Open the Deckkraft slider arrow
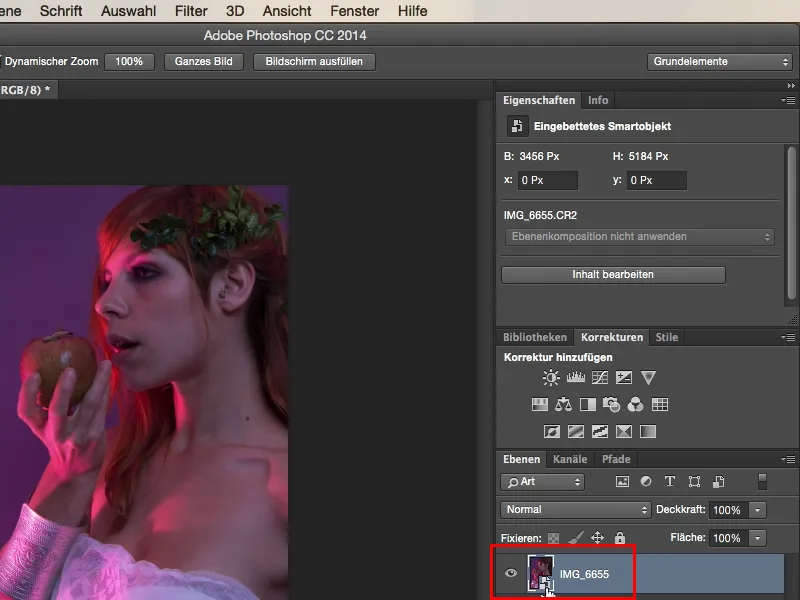The height and width of the screenshot is (600, 800). (x=758, y=510)
